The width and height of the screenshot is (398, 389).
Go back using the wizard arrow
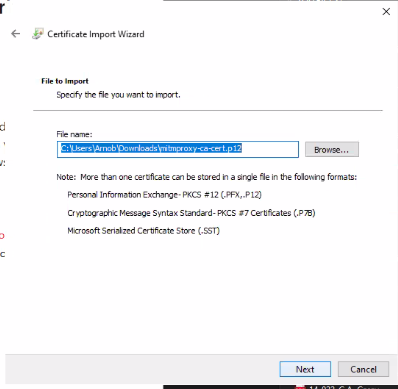click(x=15, y=34)
